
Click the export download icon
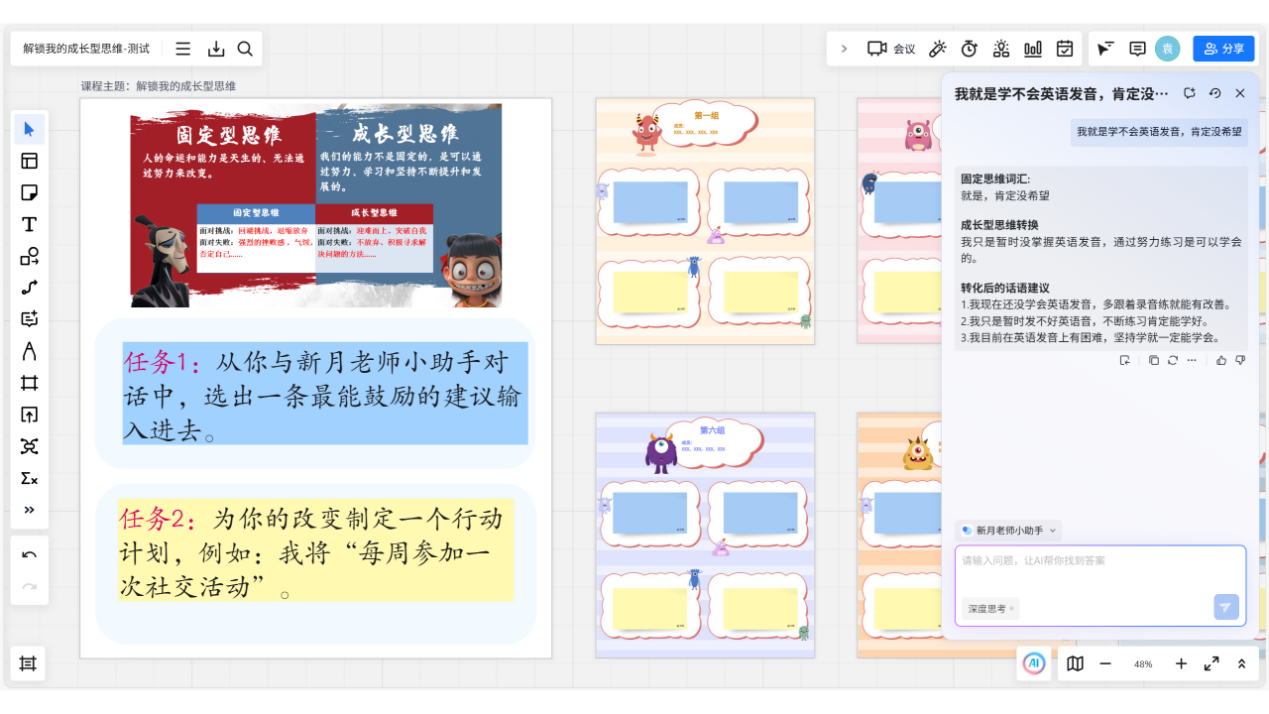click(216, 48)
